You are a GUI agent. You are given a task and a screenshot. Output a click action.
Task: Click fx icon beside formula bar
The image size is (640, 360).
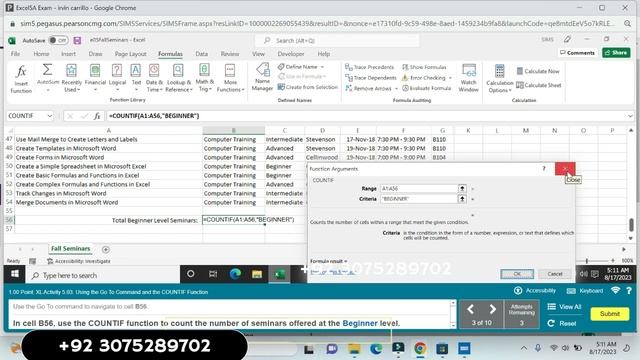click(97, 116)
